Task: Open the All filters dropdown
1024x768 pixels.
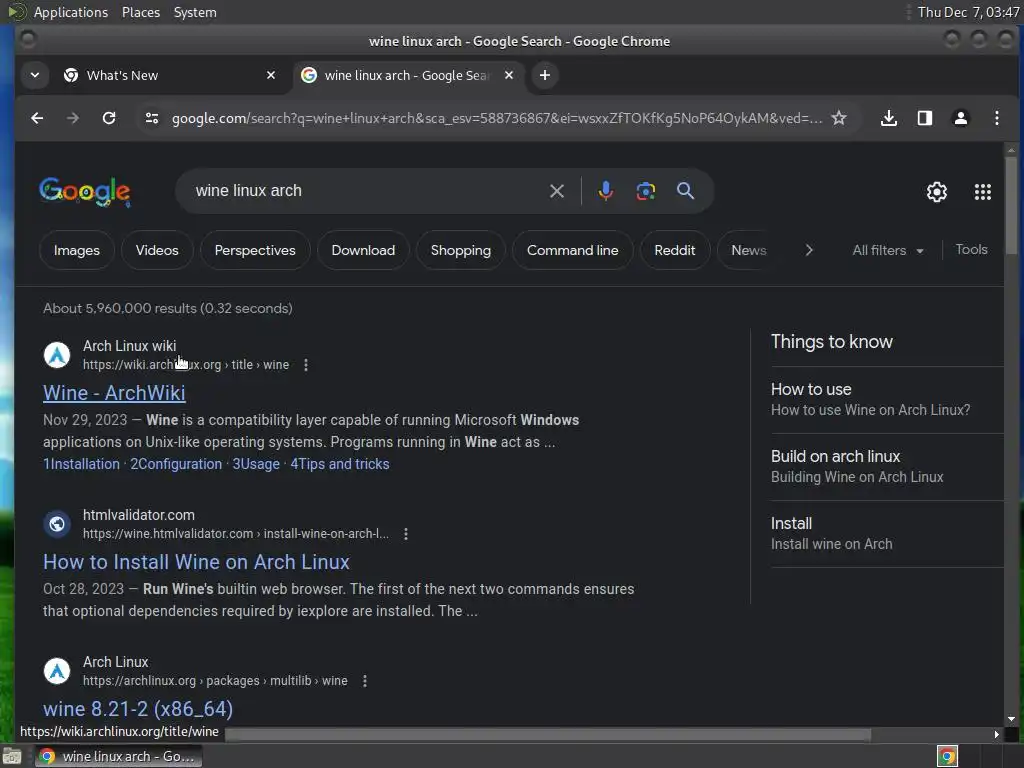Action: [888, 250]
